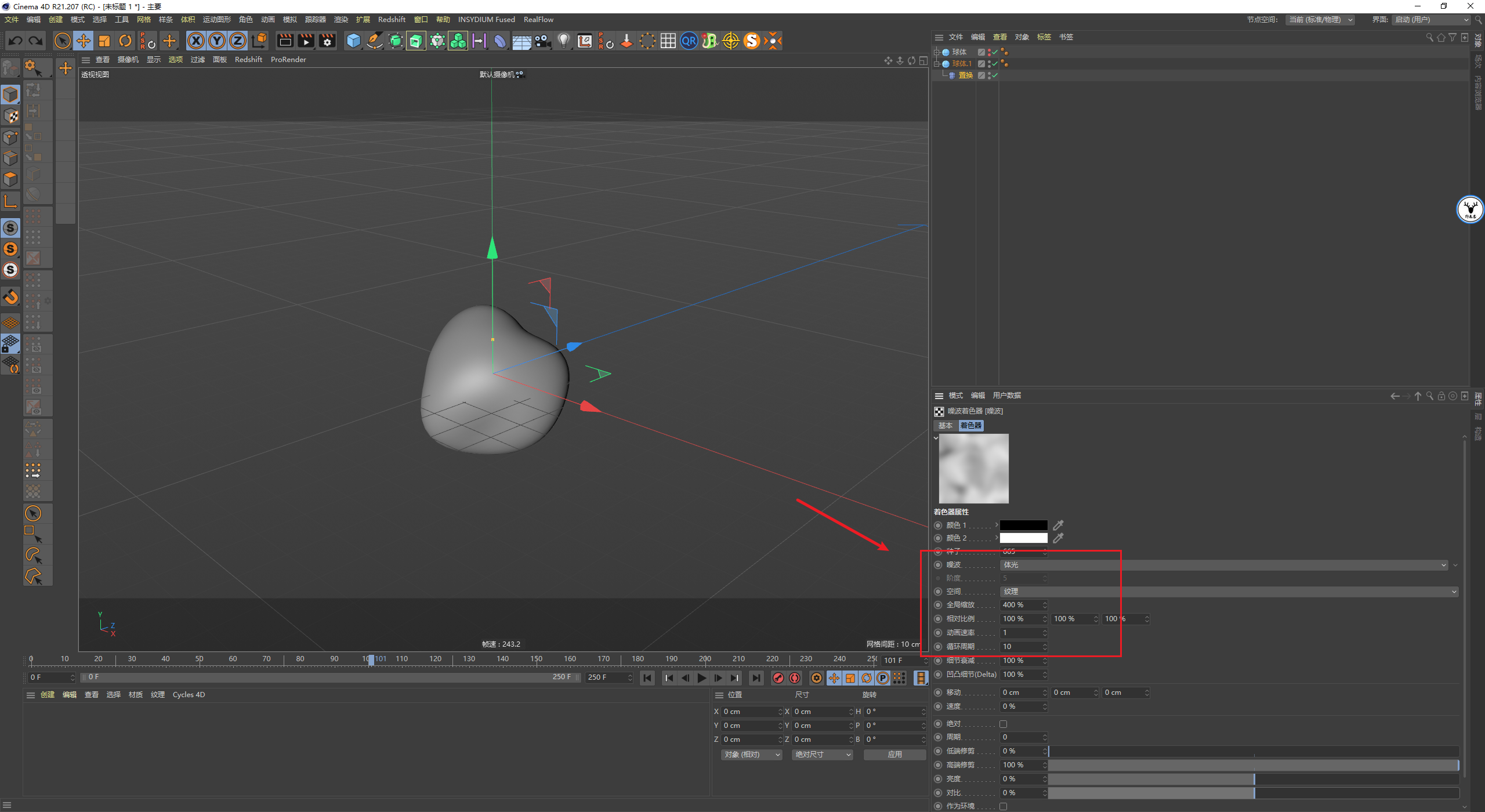Open the white 颜色 2 color swatch
1485x812 pixels.
pos(1023,538)
